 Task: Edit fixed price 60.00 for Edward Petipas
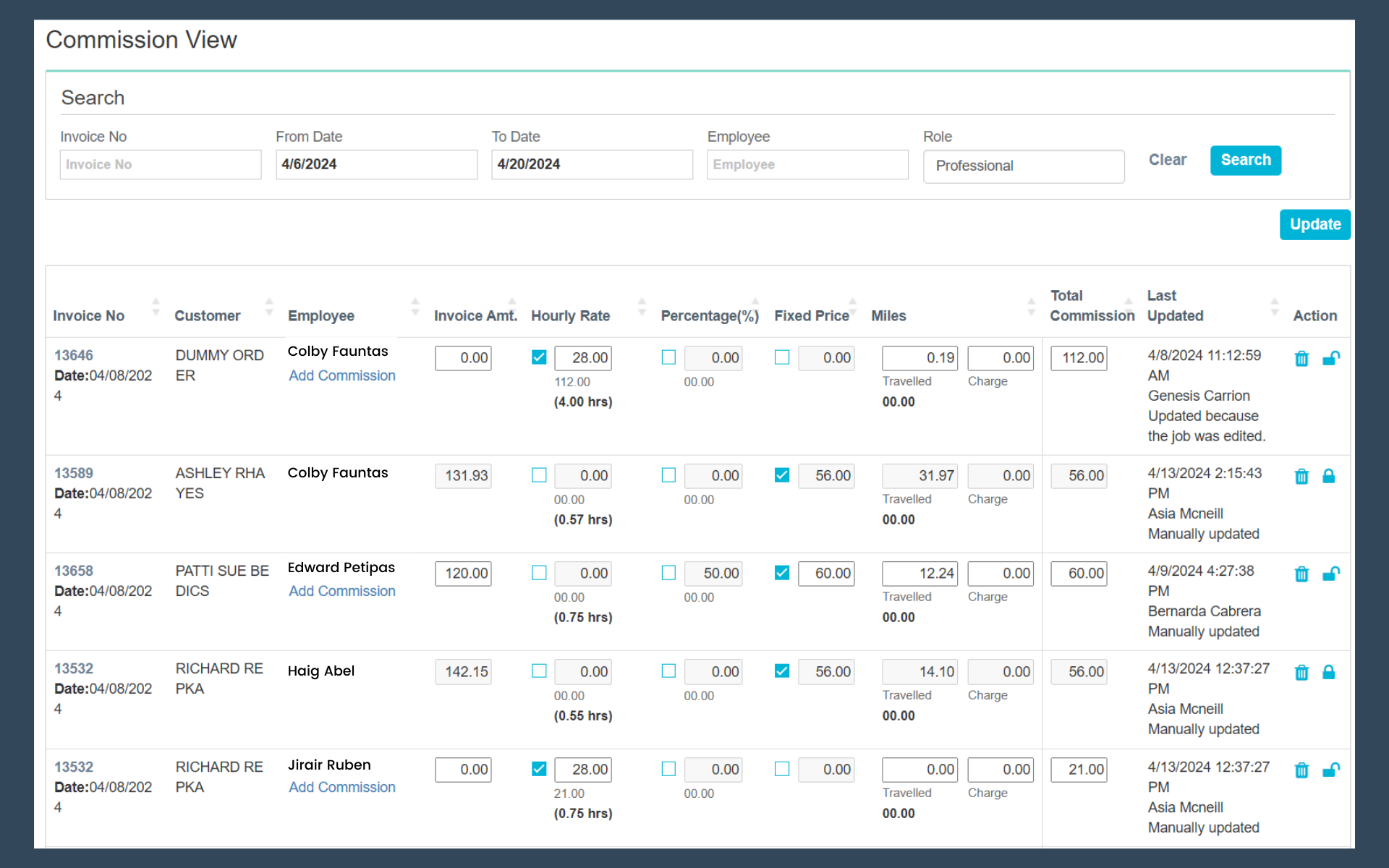(826, 574)
